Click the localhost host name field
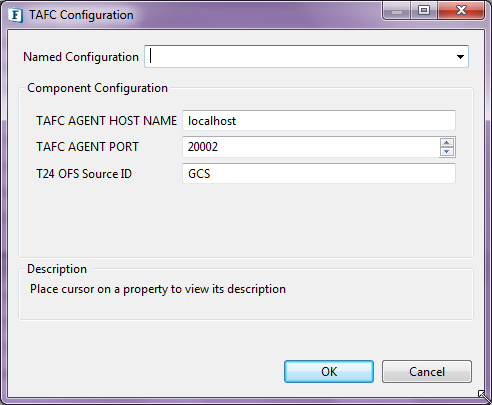Screen dimensions: 492x405 319,121
